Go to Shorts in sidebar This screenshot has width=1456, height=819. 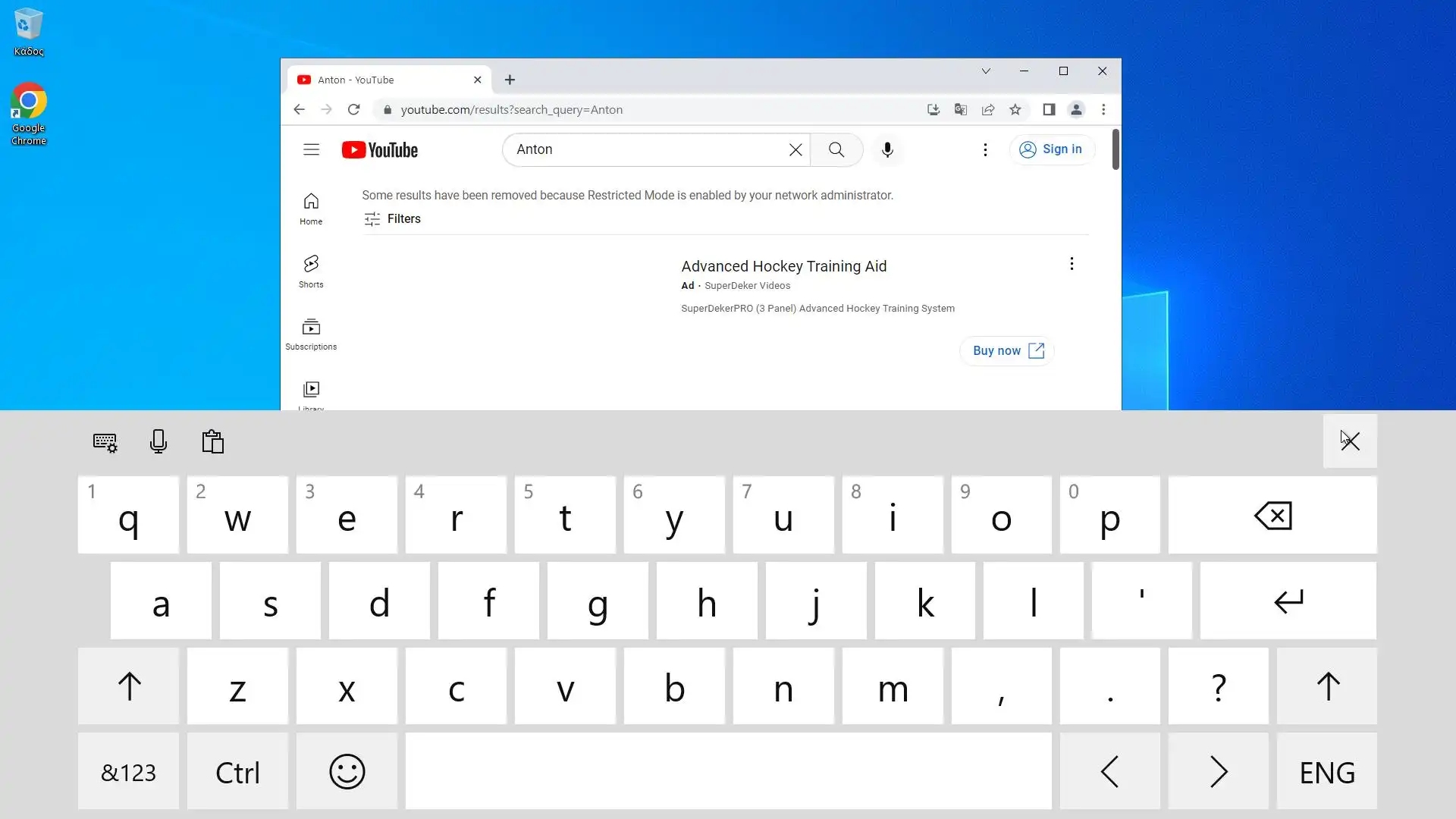(311, 271)
